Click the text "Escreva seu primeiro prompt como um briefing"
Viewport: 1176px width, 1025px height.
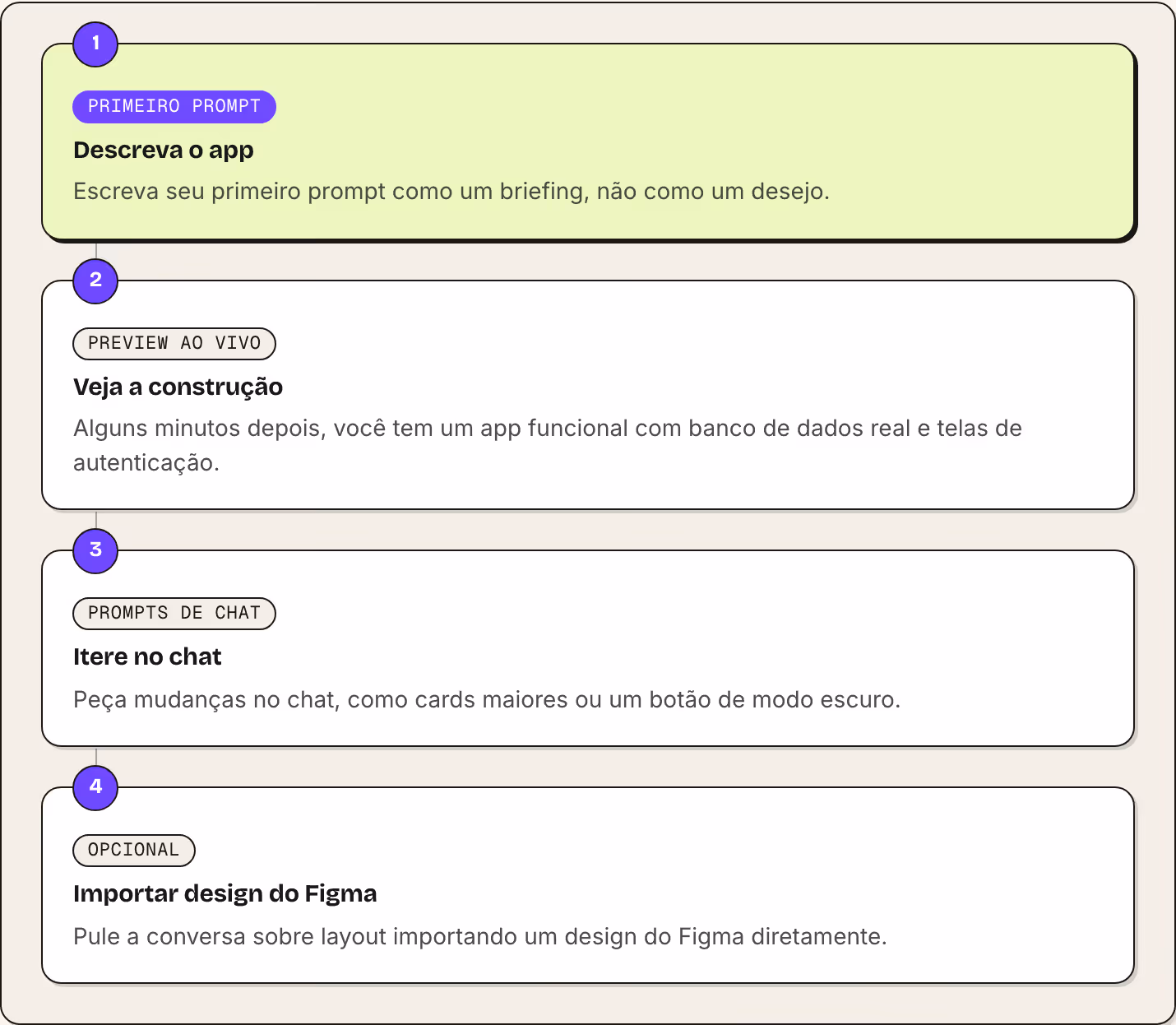click(329, 192)
